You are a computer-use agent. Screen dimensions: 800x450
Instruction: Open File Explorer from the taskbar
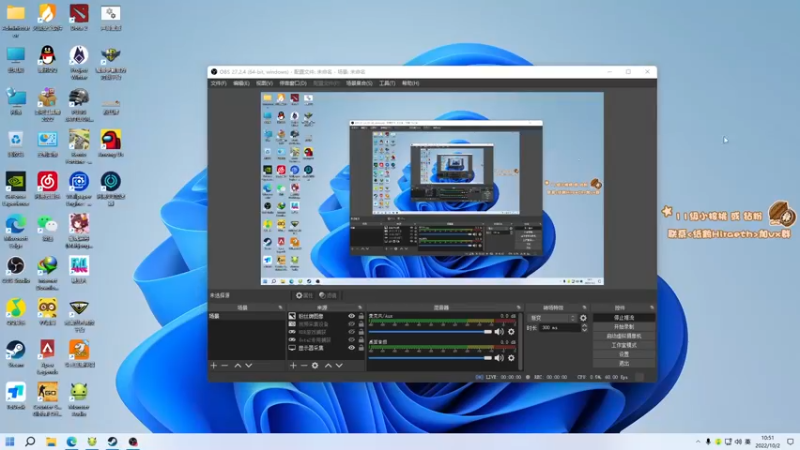coord(51,441)
